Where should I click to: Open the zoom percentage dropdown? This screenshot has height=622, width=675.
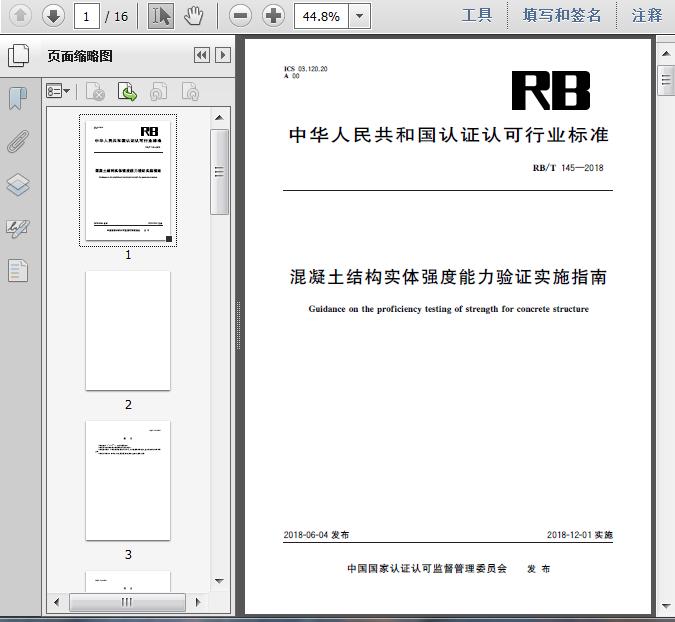point(360,15)
